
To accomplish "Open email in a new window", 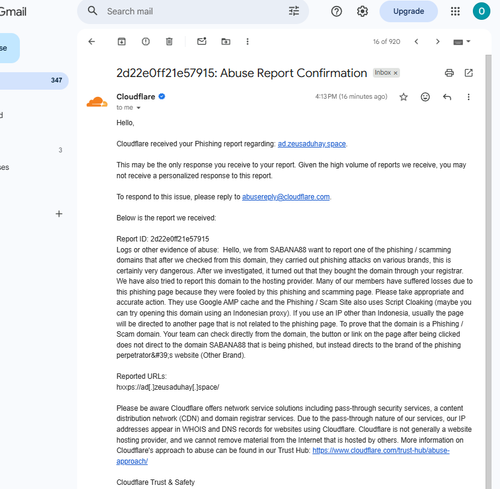I will [x=469, y=73].
